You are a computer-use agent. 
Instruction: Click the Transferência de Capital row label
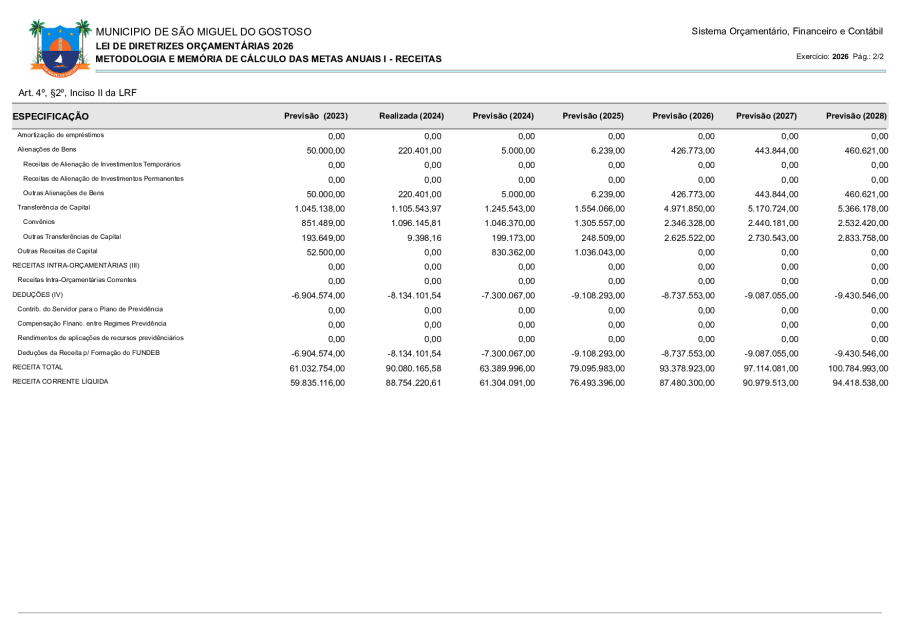point(54,207)
